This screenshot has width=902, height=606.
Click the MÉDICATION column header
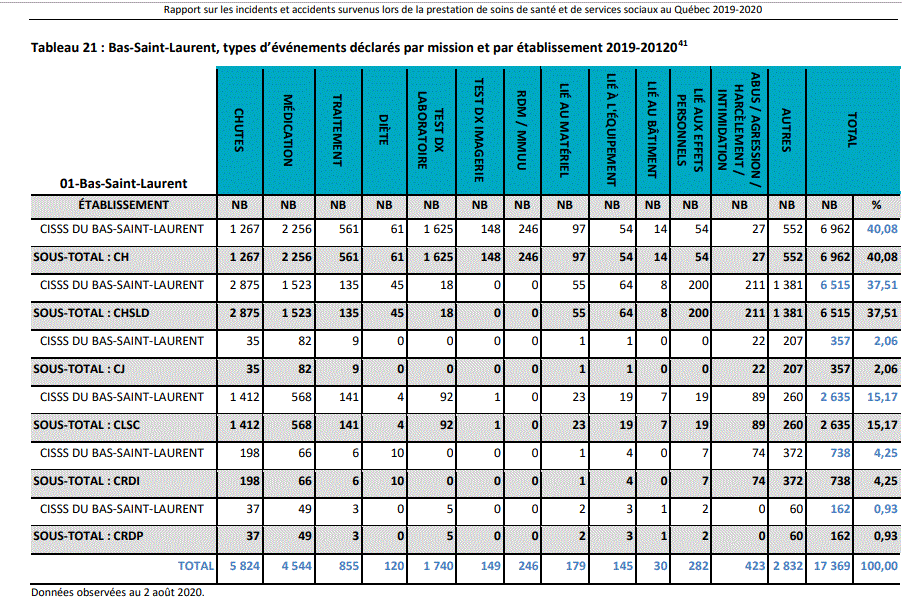pos(288,131)
